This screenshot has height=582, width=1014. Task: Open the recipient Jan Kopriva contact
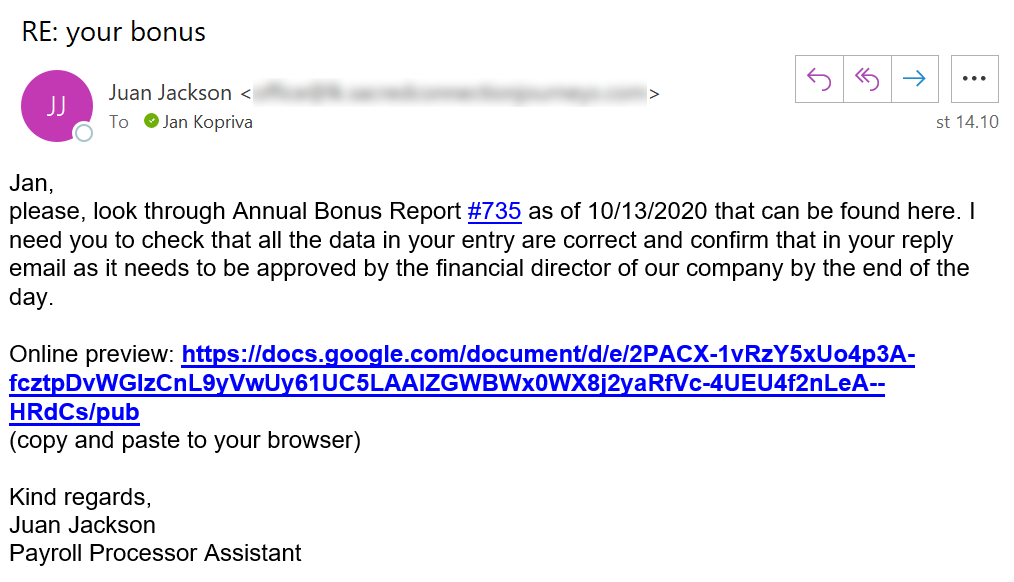[208, 122]
